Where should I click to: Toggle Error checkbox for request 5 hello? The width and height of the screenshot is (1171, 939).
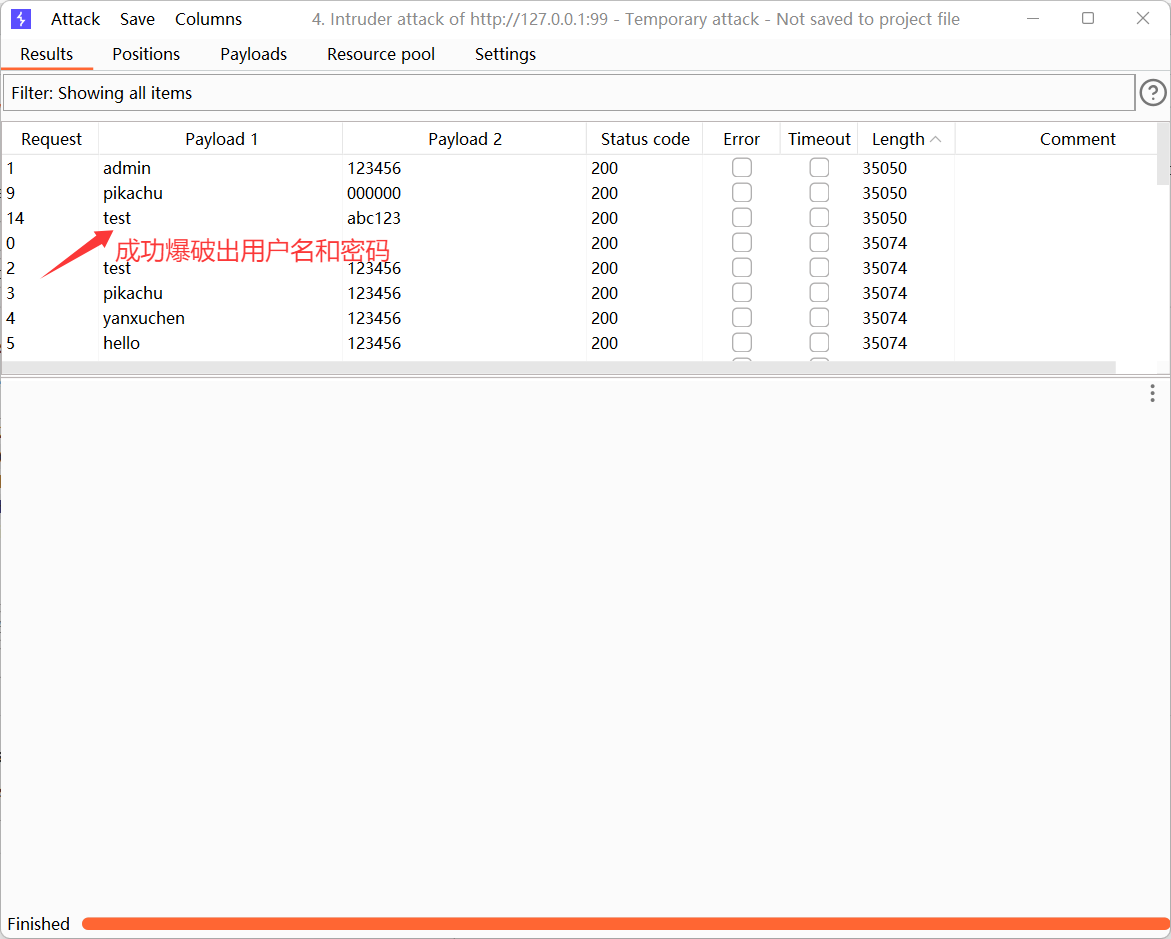click(742, 342)
